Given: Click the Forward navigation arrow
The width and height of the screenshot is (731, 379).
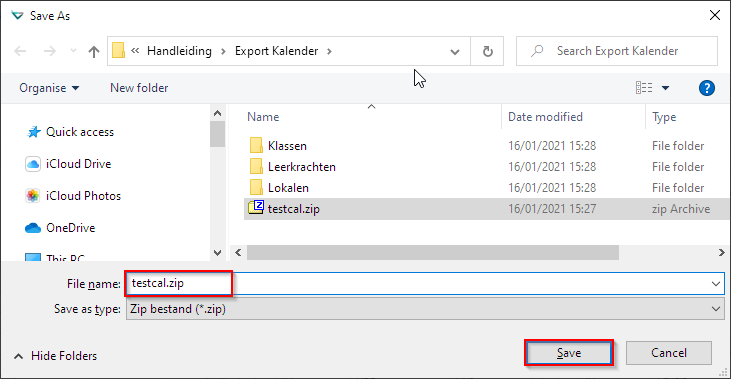Looking at the screenshot, I should pos(49,51).
